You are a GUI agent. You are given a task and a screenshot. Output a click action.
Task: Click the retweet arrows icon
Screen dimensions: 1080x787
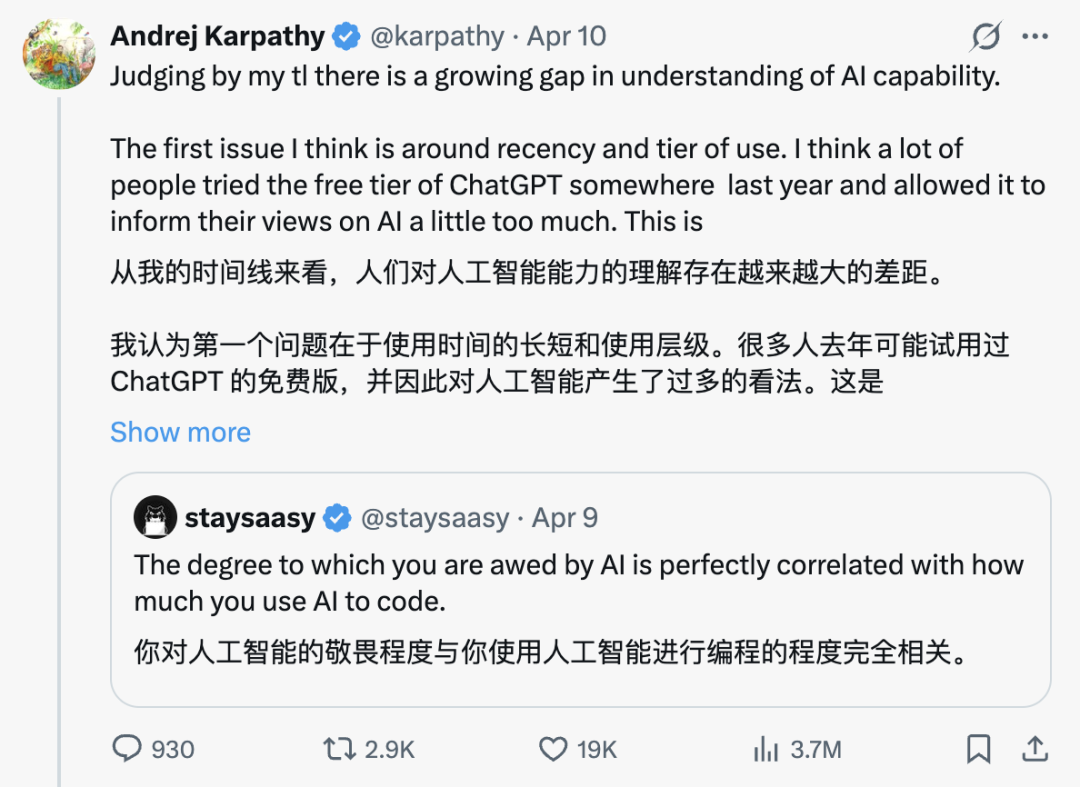[x=340, y=748]
